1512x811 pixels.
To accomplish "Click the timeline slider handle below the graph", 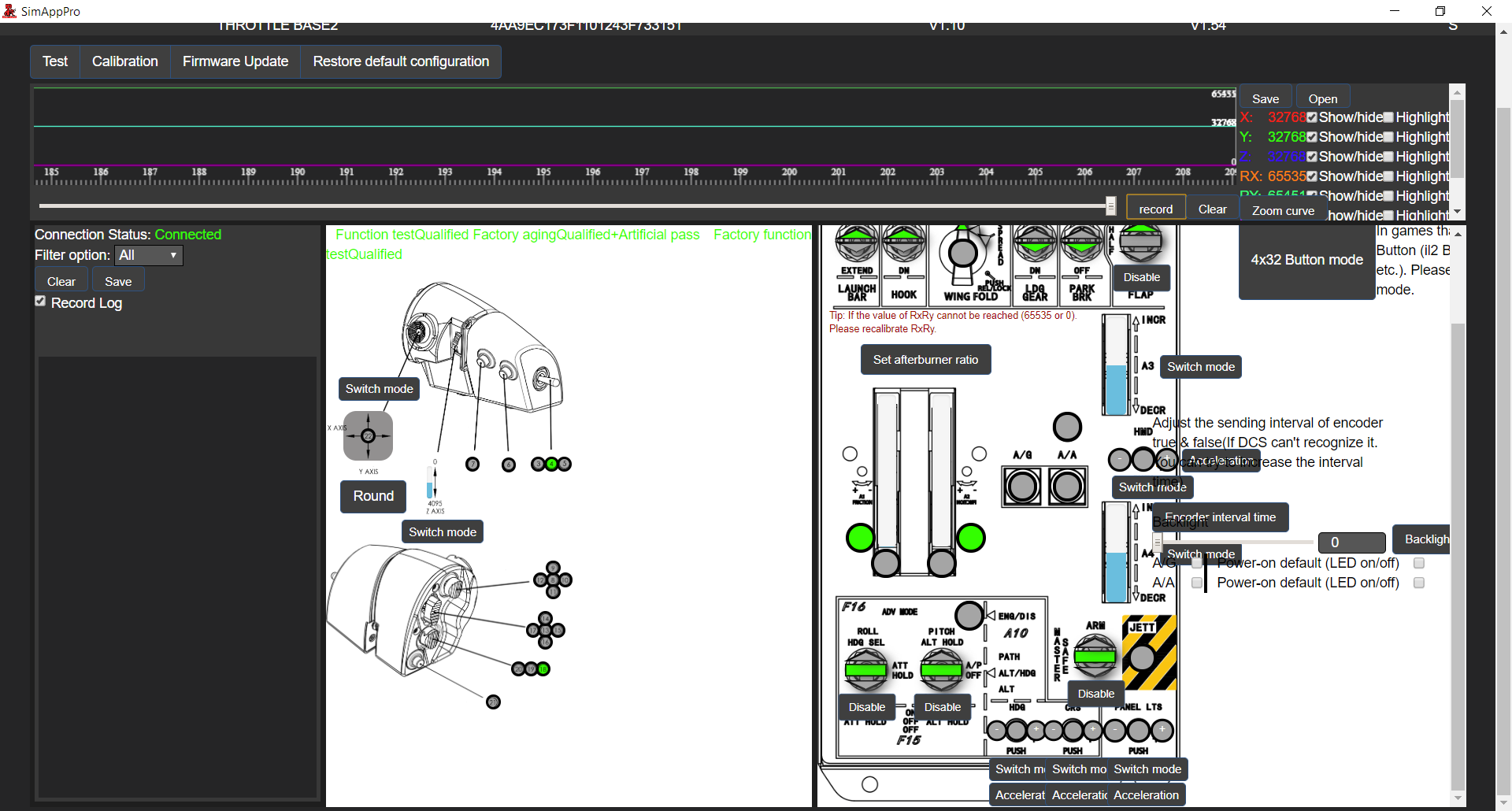I will click(x=1111, y=206).
